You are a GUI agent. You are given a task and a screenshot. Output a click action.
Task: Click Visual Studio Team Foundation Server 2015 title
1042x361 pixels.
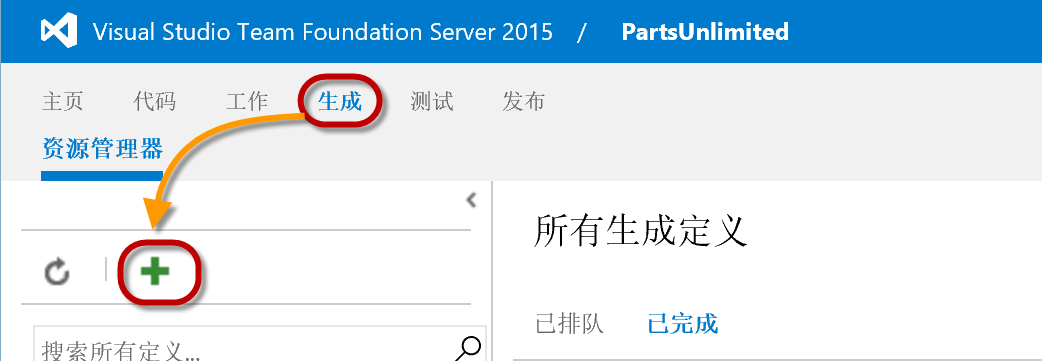click(323, 31)
